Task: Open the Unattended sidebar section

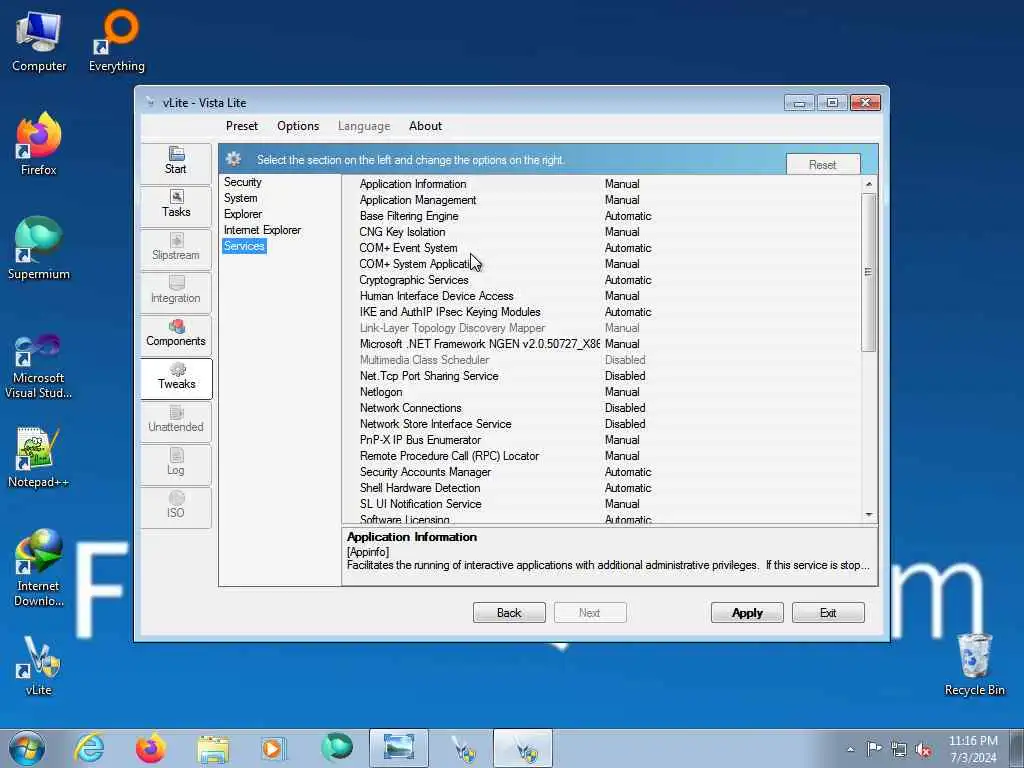Action: pyautogui.click(x=176, y=421)
